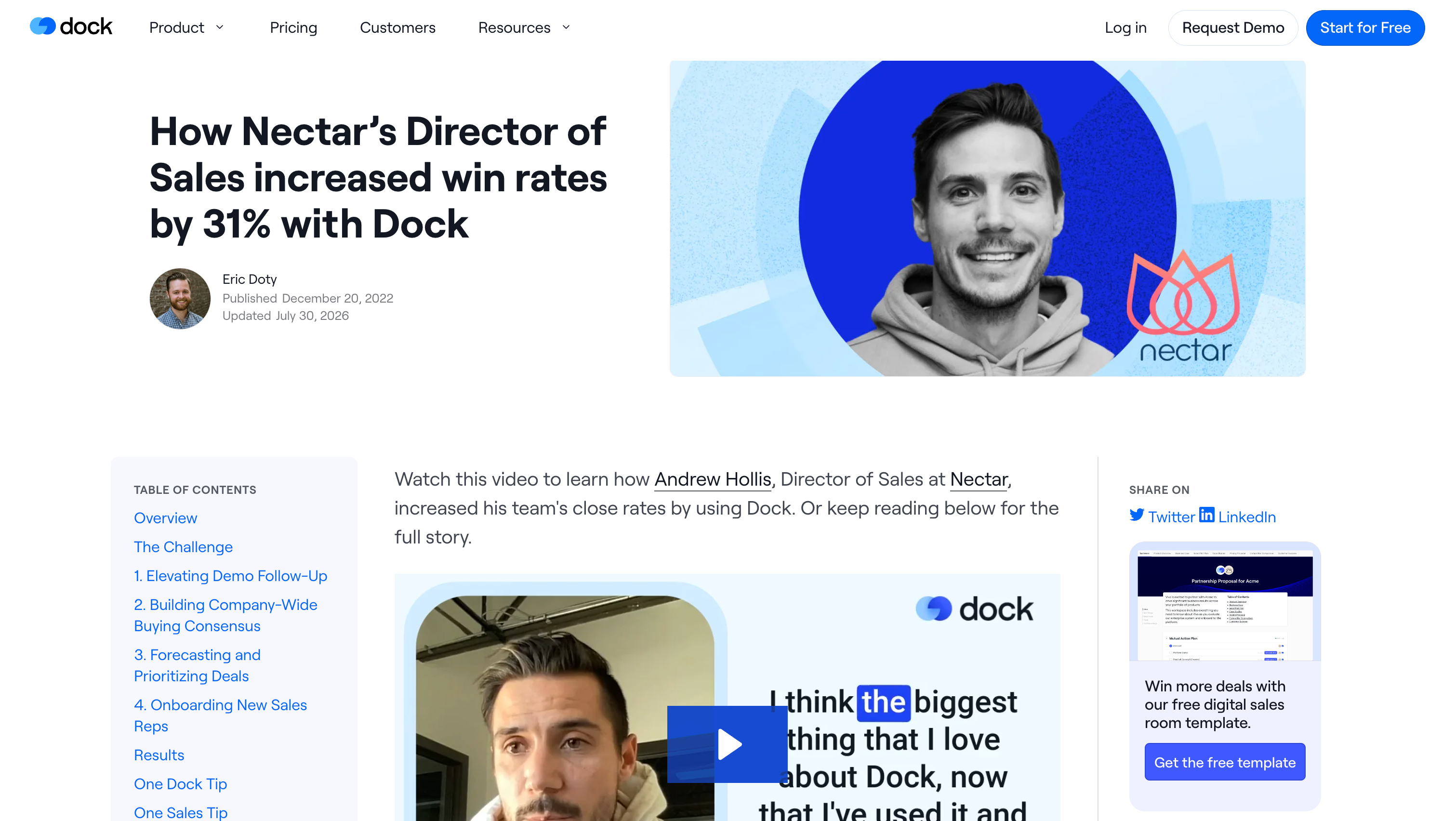Share the article on LinkedIn text link
The width and height of the screenshot is (1456, 821).
(x=1246, y=517)
